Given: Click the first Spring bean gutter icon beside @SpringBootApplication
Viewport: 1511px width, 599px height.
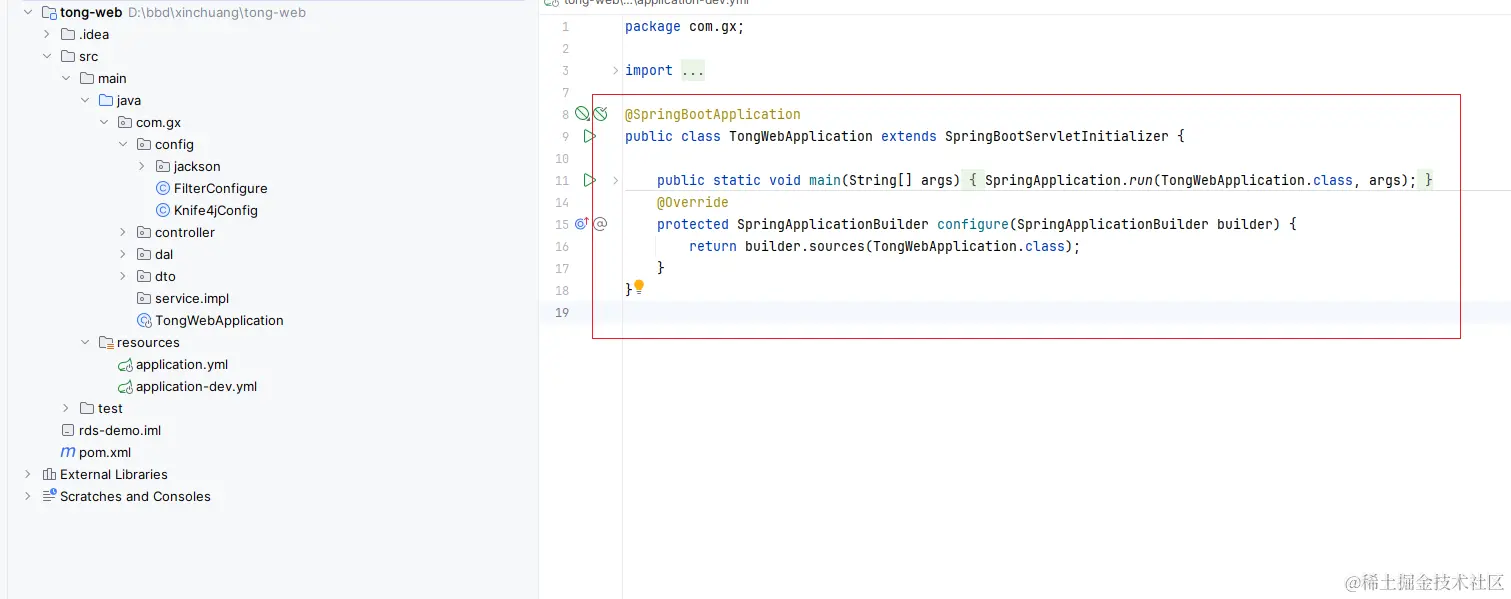Looking at the screenshot, I should 582,114.
